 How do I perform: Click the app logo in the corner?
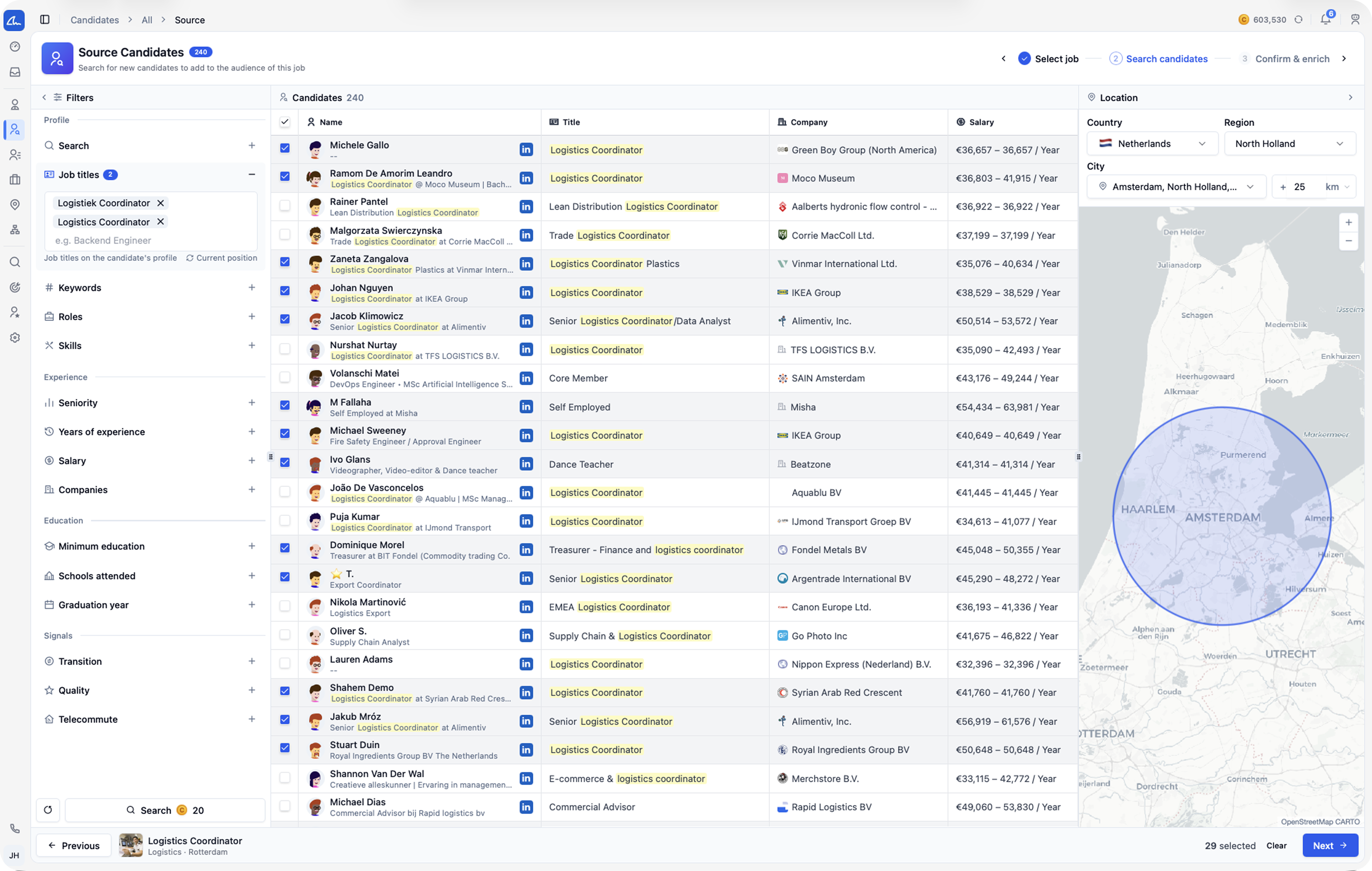pos(14,20)
